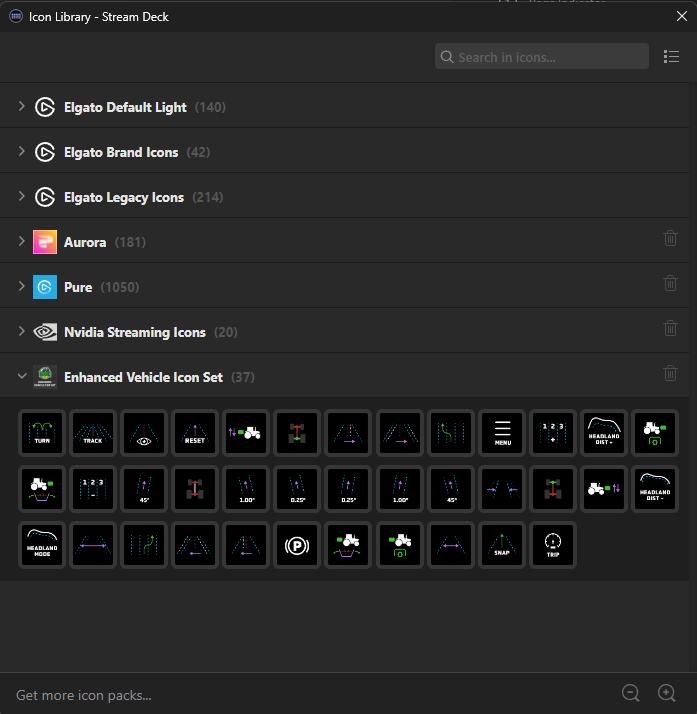Open the 'Get more icon packs...' link

[x=84, y=695]
